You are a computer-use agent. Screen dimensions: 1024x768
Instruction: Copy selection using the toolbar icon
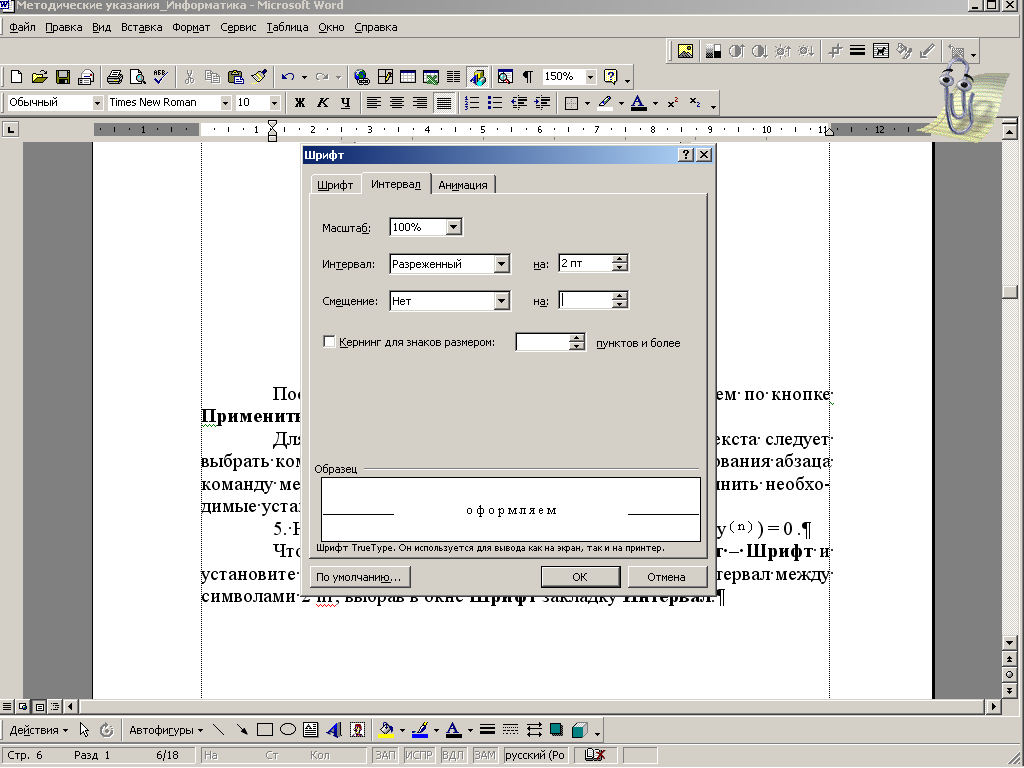pyautogui.click(x=212, y=77)
